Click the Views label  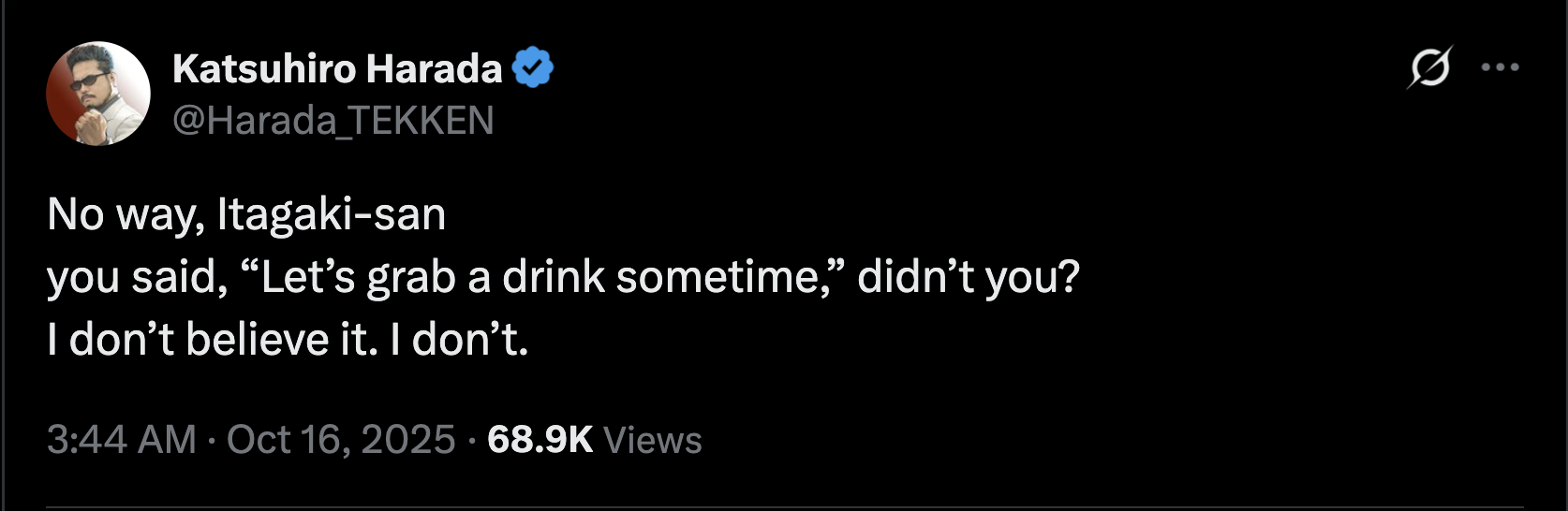click(653, 440)
